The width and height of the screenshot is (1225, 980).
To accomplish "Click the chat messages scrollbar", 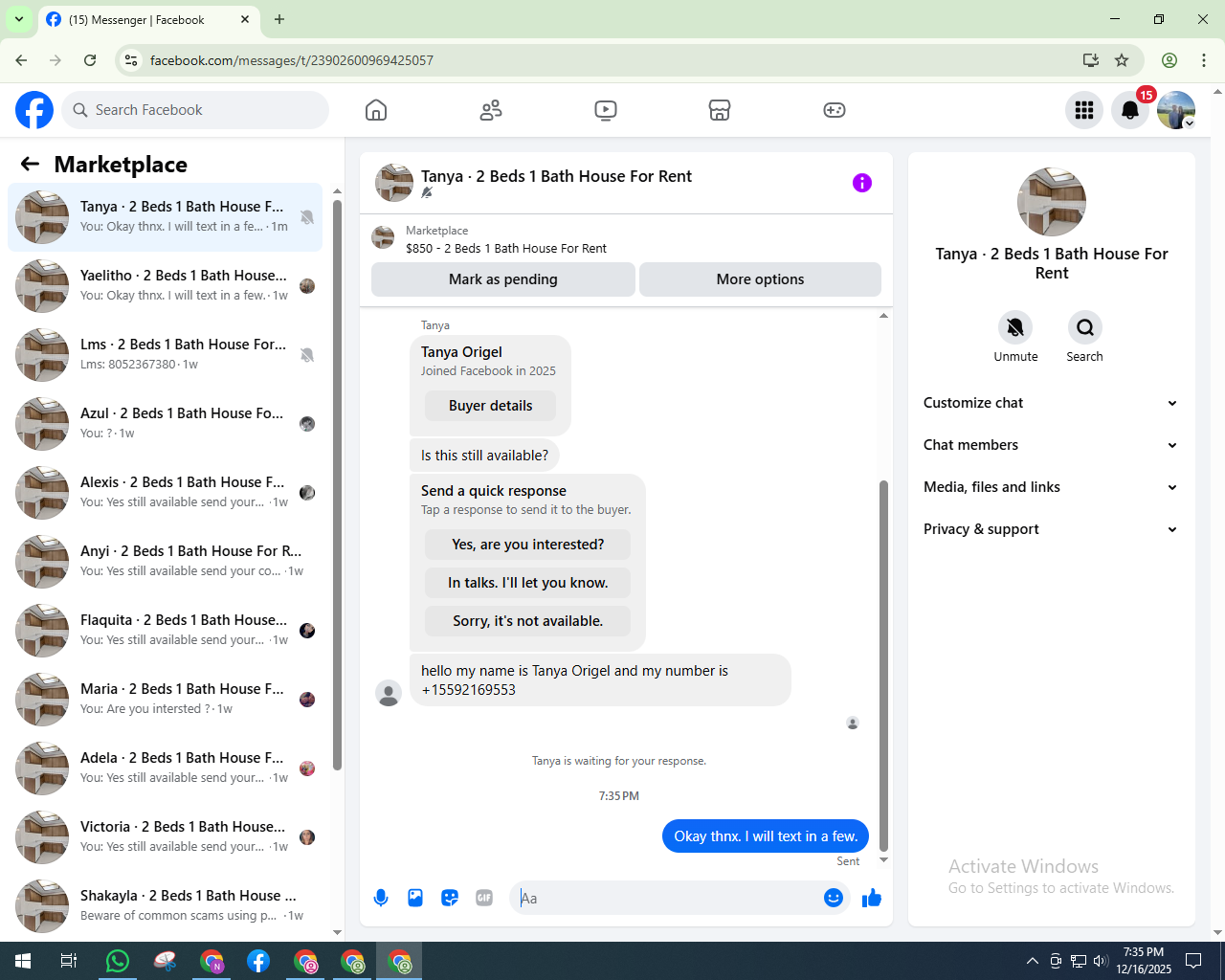I will 883,665.
